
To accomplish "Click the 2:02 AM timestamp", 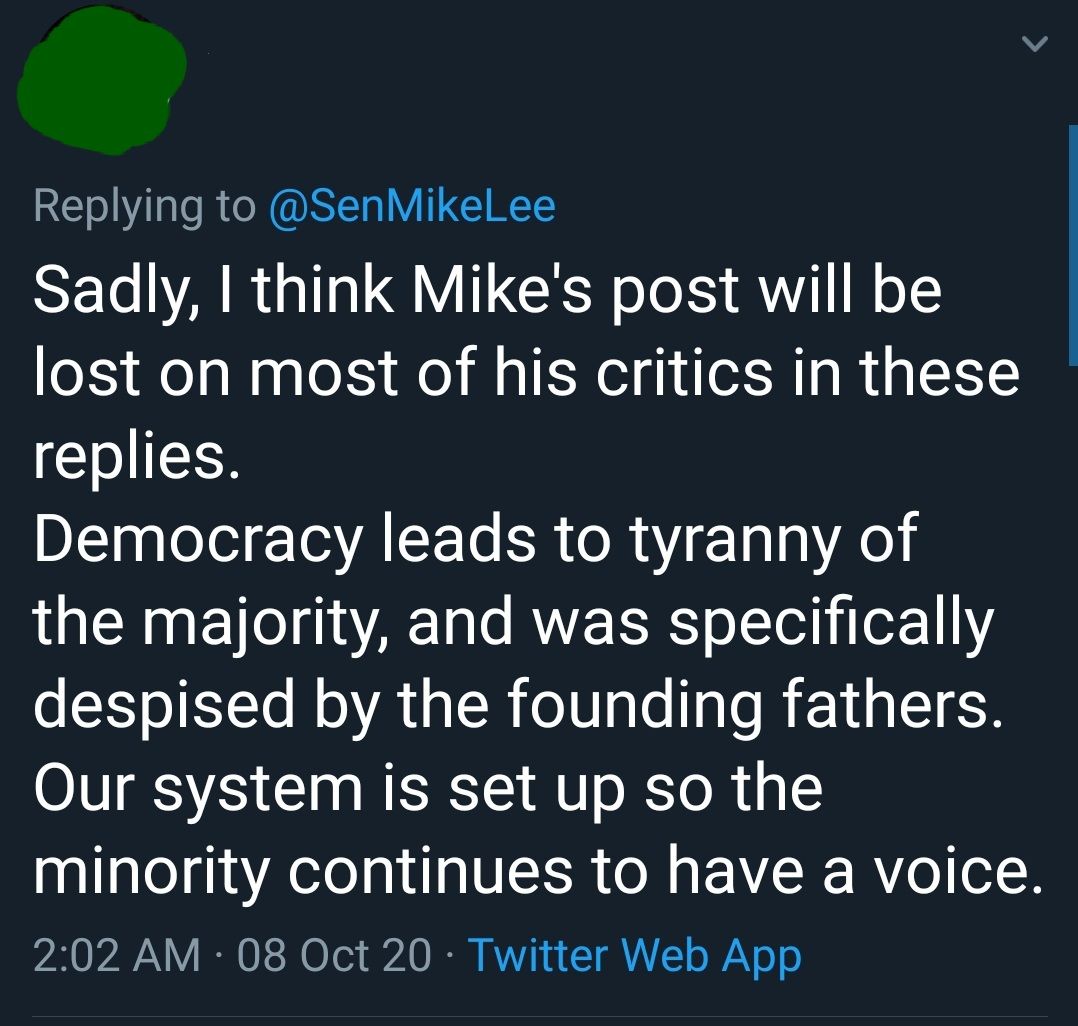I will coord(116,956).
